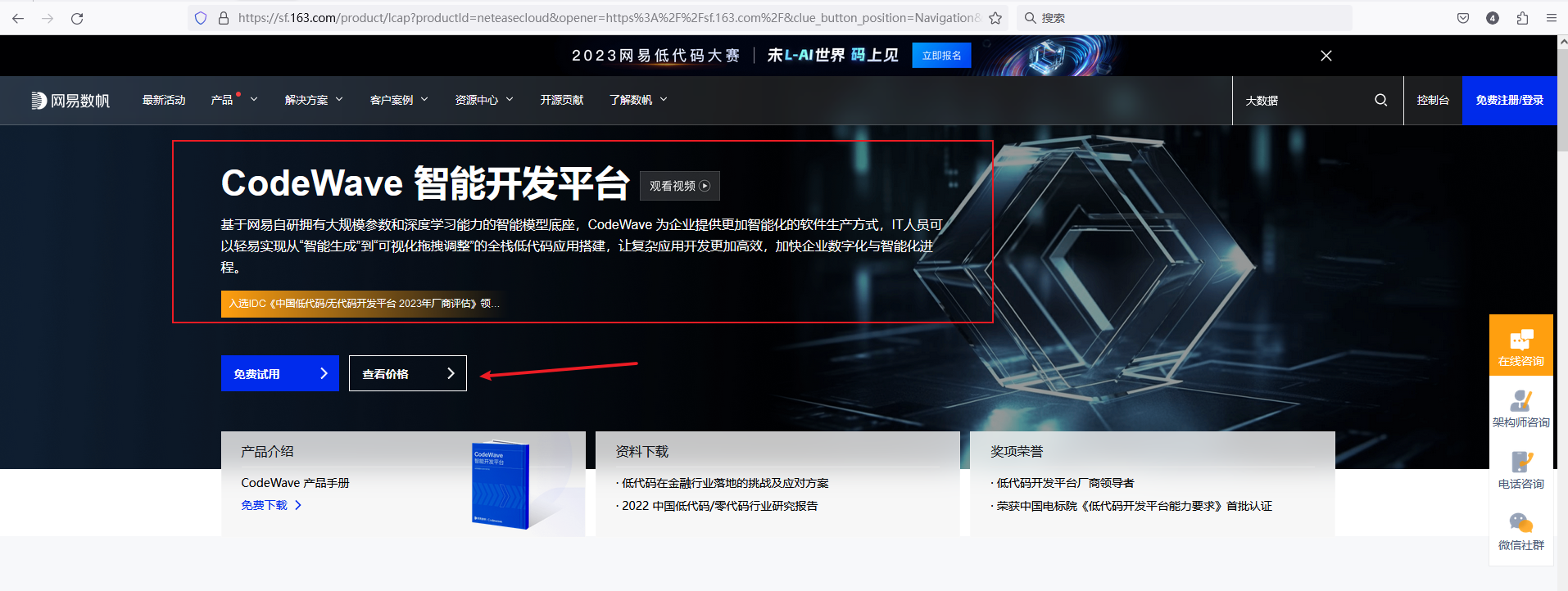Click the 2023网易低代码大赛 banner text
This screenshot has width=1568, height=591.
pyautogui.click(x=655, y=56)
